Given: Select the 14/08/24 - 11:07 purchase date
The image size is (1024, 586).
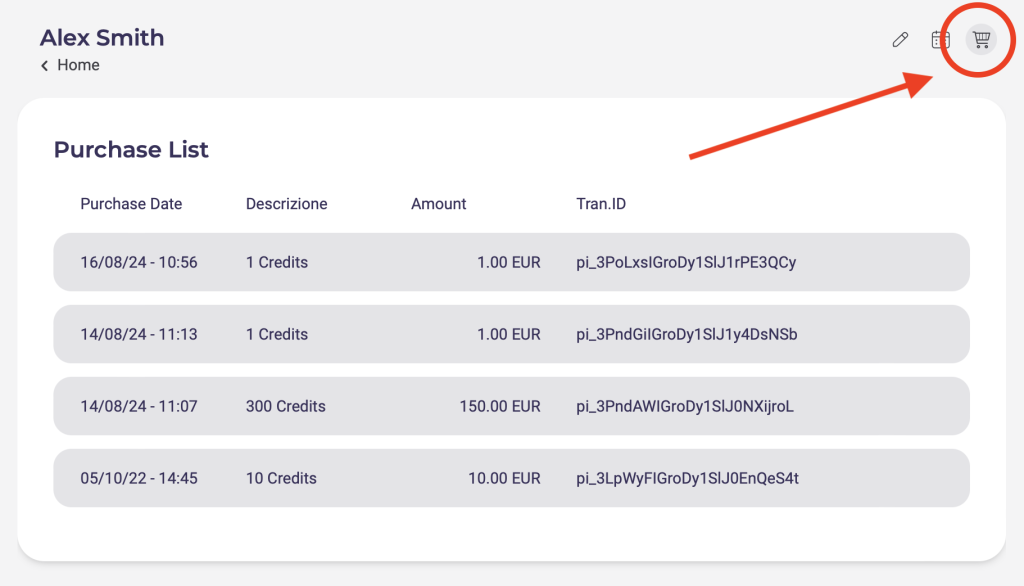Looking at the screenshot, I should (x=139, y=407).
